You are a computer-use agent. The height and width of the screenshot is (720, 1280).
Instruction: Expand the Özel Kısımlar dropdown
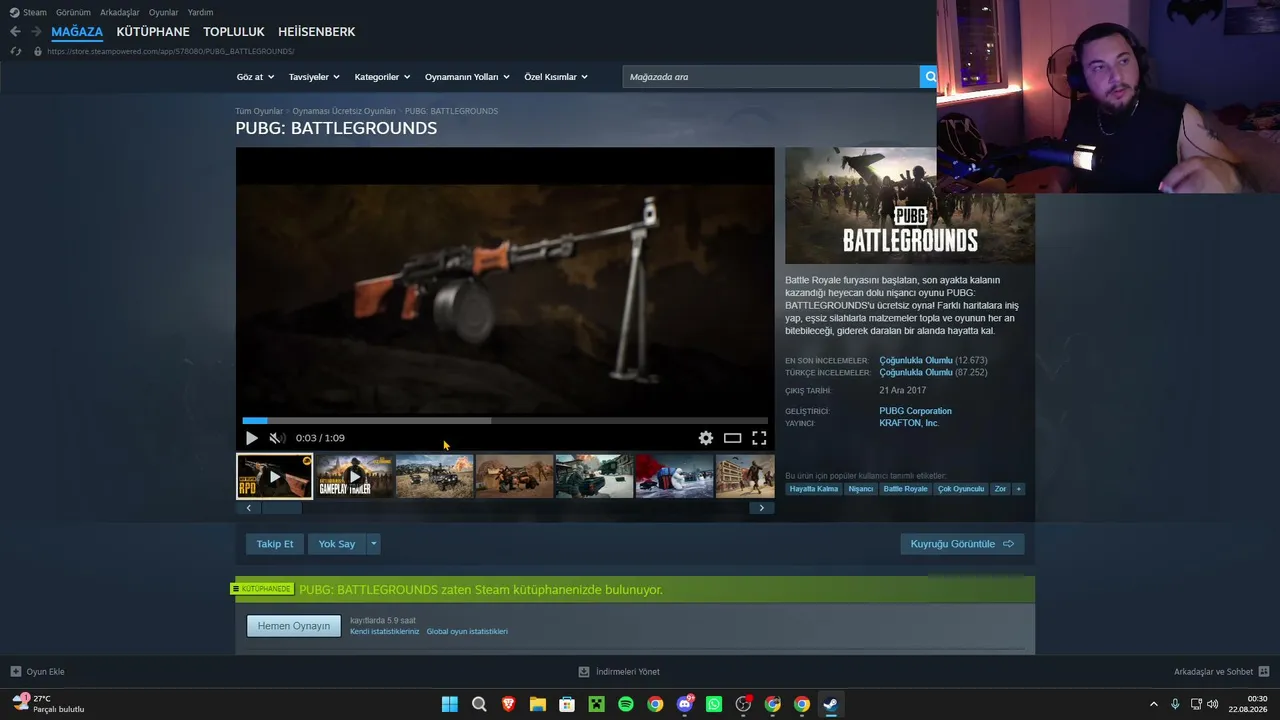pyautogui.click(x=556, y=77)
